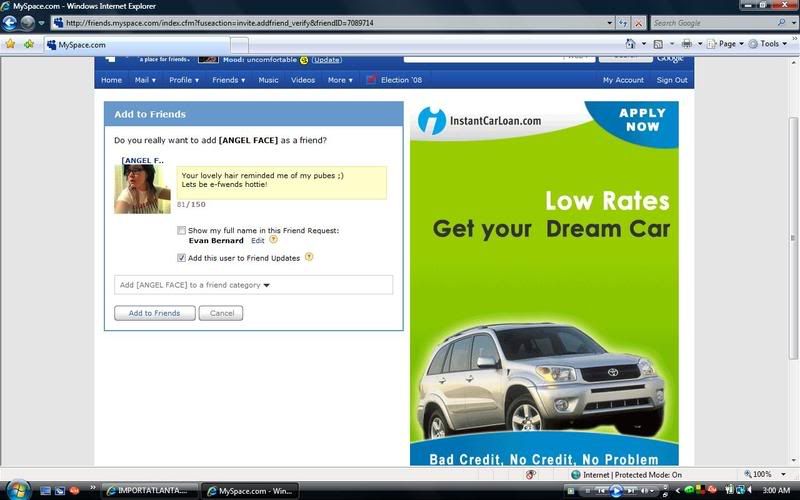Click the Refresh page icon
The width and height of the screenshot is (800, 500).
(623, 22)
